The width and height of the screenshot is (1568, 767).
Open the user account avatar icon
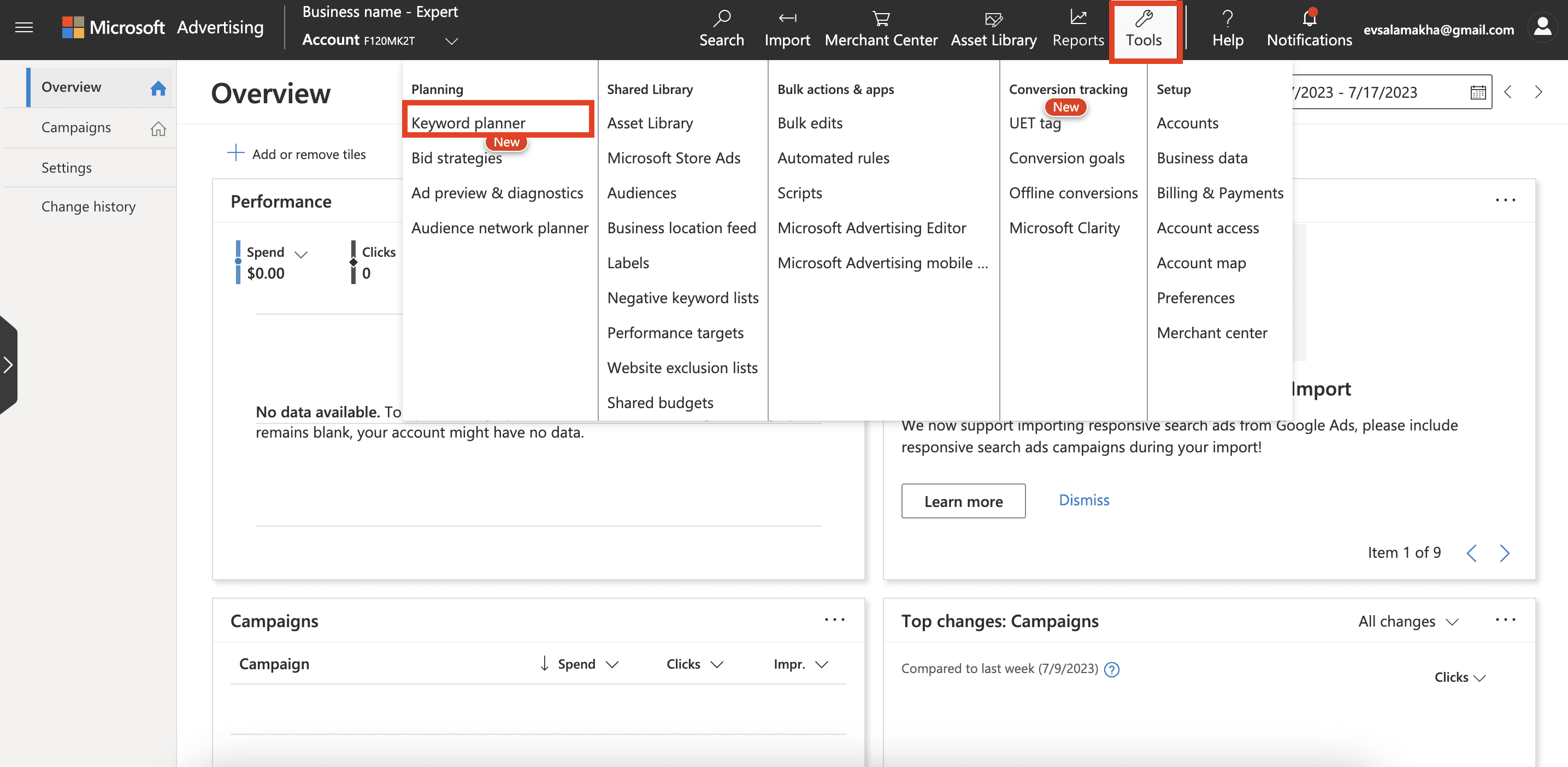click(x=1542, y=27)
